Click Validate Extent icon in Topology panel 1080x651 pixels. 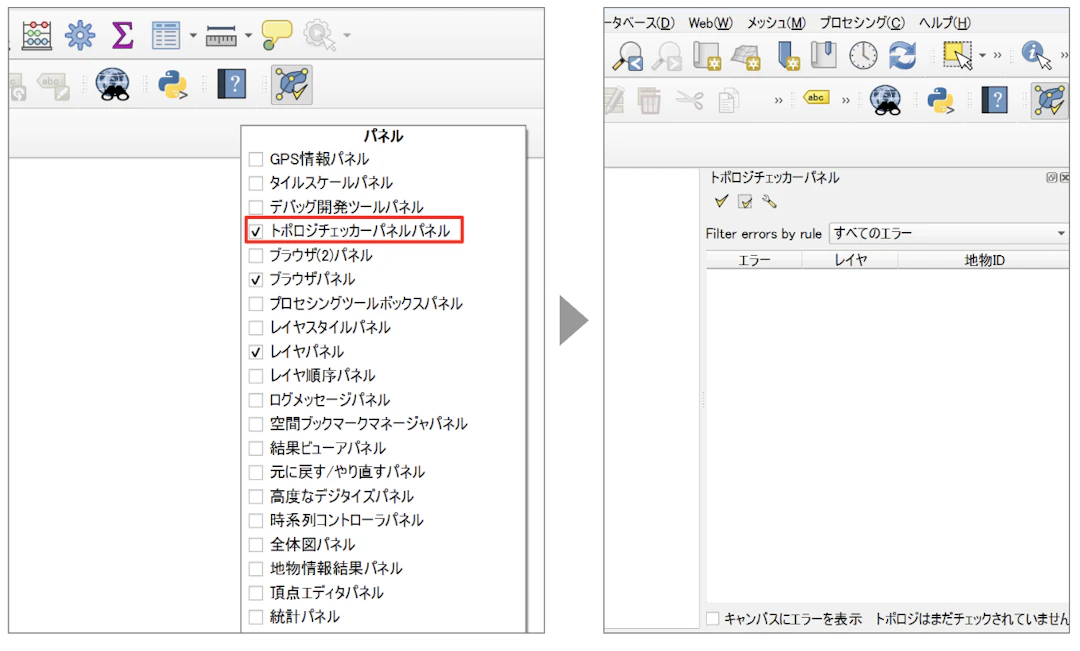pyautogui.click(x=745, y=201)
